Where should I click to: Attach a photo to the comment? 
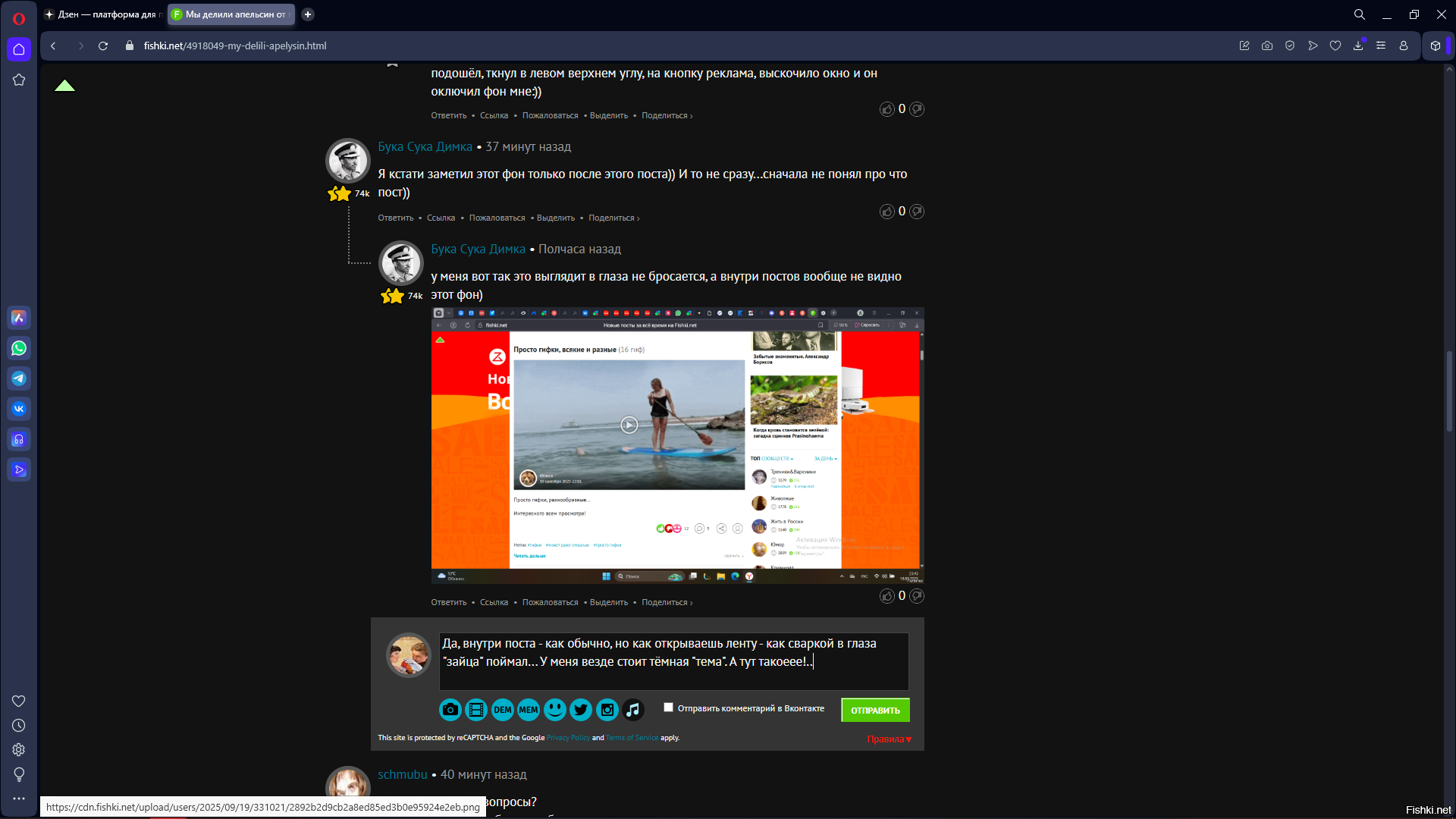coord(450,710)
